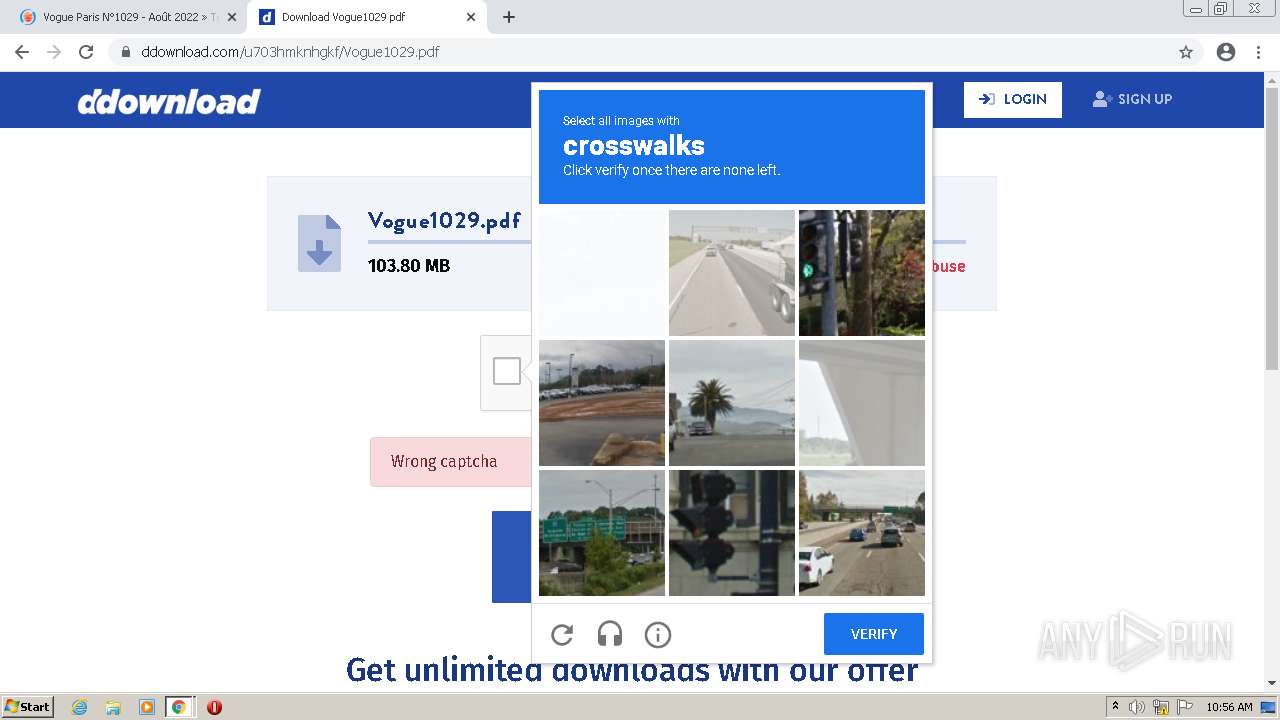The height and width of the screenshot is (720, 1280).
Task: Open the Chrome profile avatar
Action: pos(1226,52)
